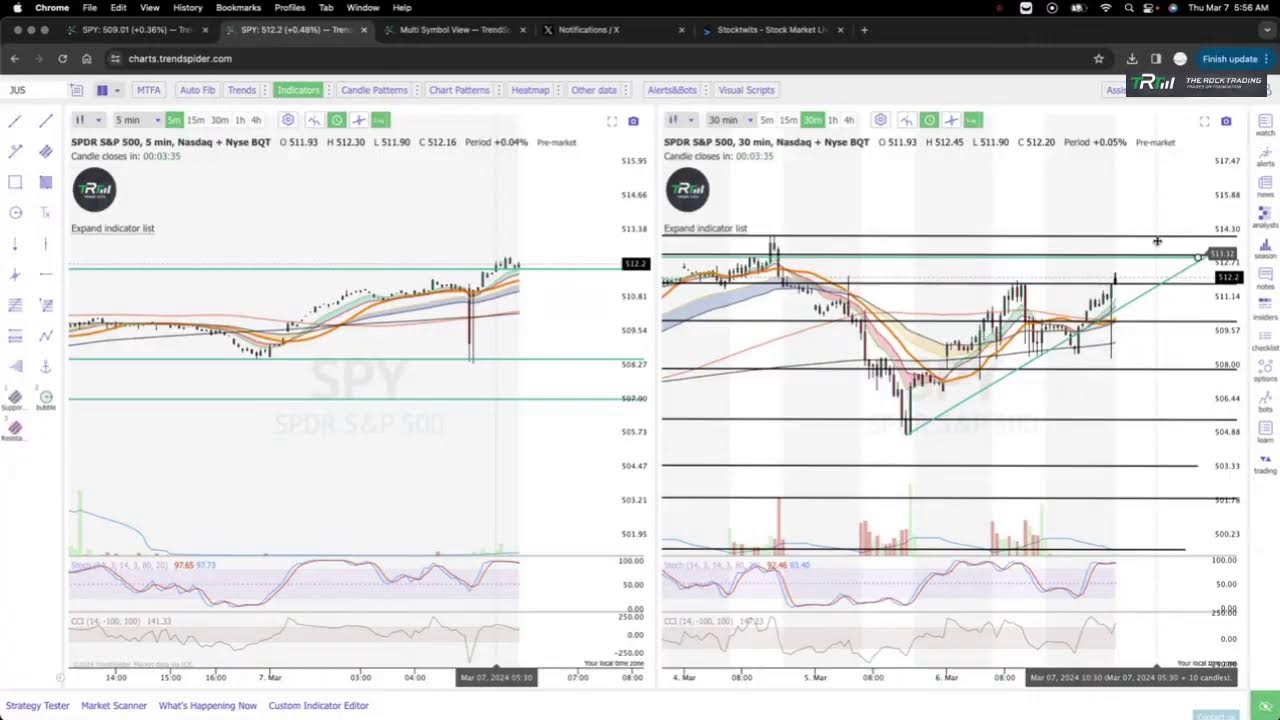Image resolution: width=1280 pixels, height=720 pixels.
Task: Open the watchlist icon beside symbol box
Action: (x=77, y=90)
